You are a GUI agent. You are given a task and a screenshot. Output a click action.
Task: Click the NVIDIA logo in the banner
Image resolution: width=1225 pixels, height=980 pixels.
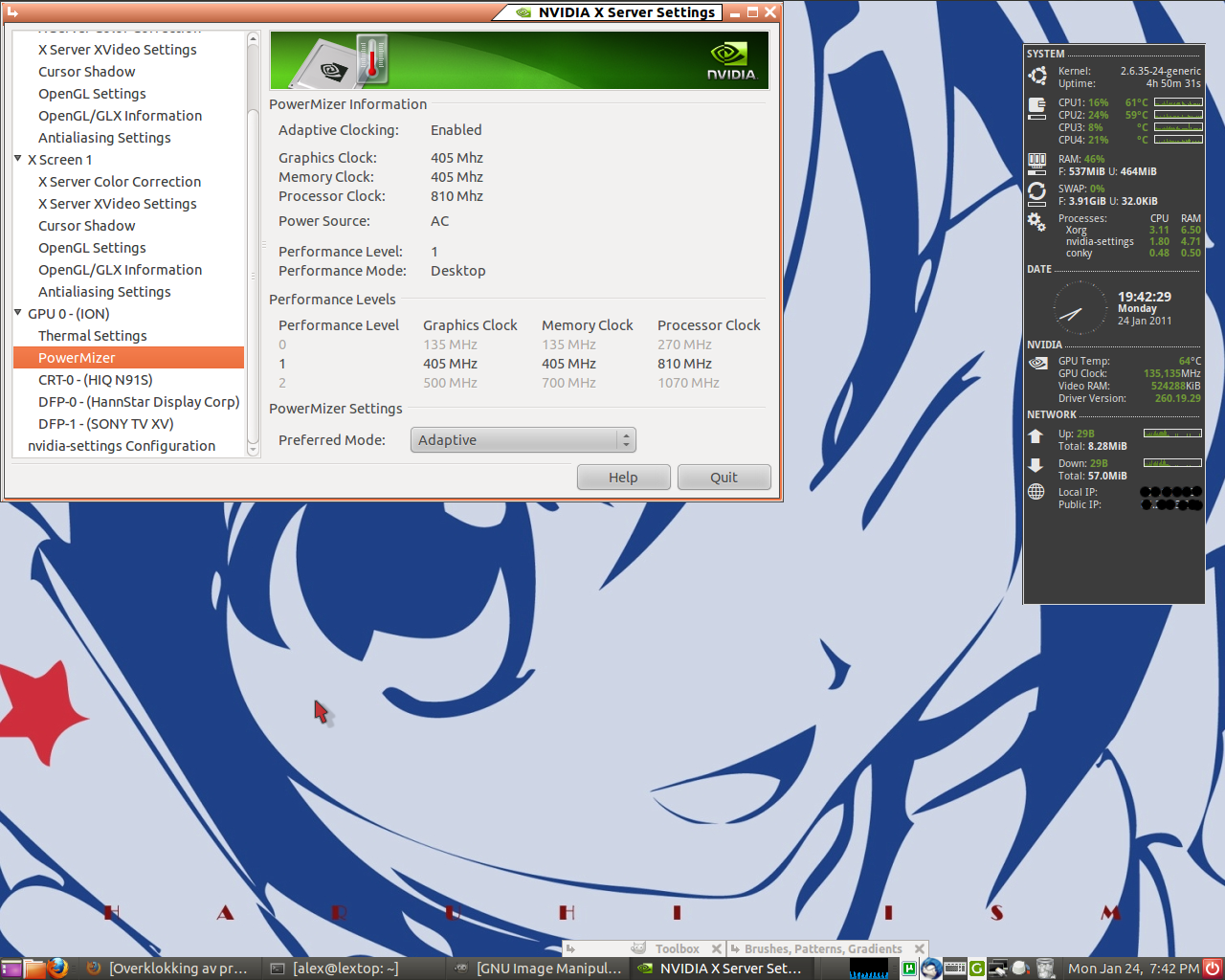click(x=731, y=60)
